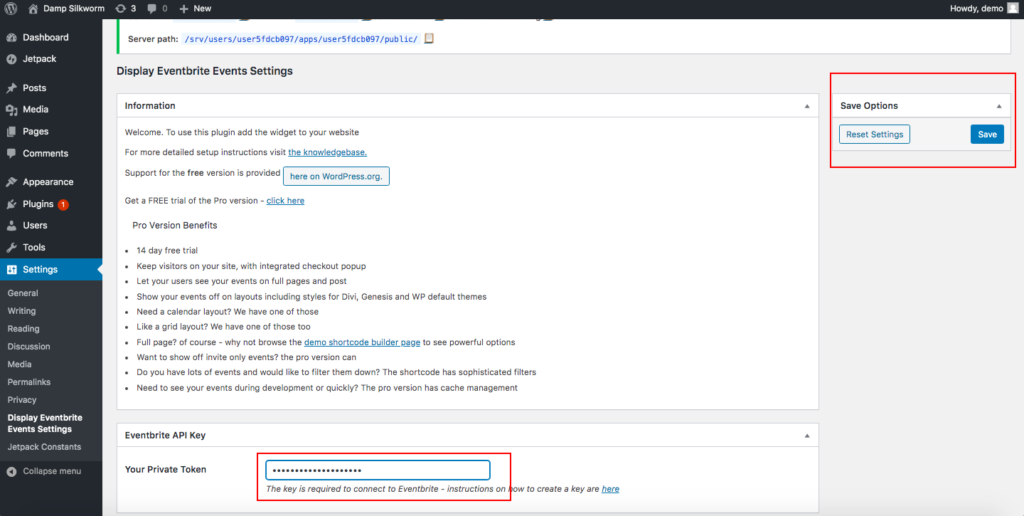Image resolution: width=1024 pixels, height=516 pixels.
Task: Click the Your Private Token label
Action: coord(165,469)
